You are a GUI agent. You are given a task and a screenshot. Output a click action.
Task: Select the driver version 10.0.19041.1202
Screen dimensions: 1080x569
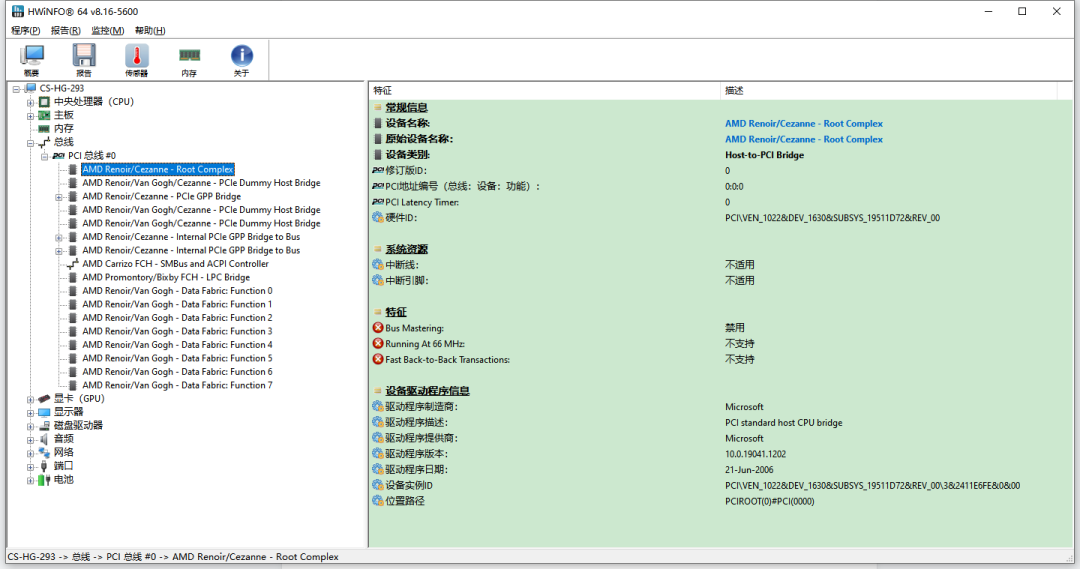coord(756,454)
